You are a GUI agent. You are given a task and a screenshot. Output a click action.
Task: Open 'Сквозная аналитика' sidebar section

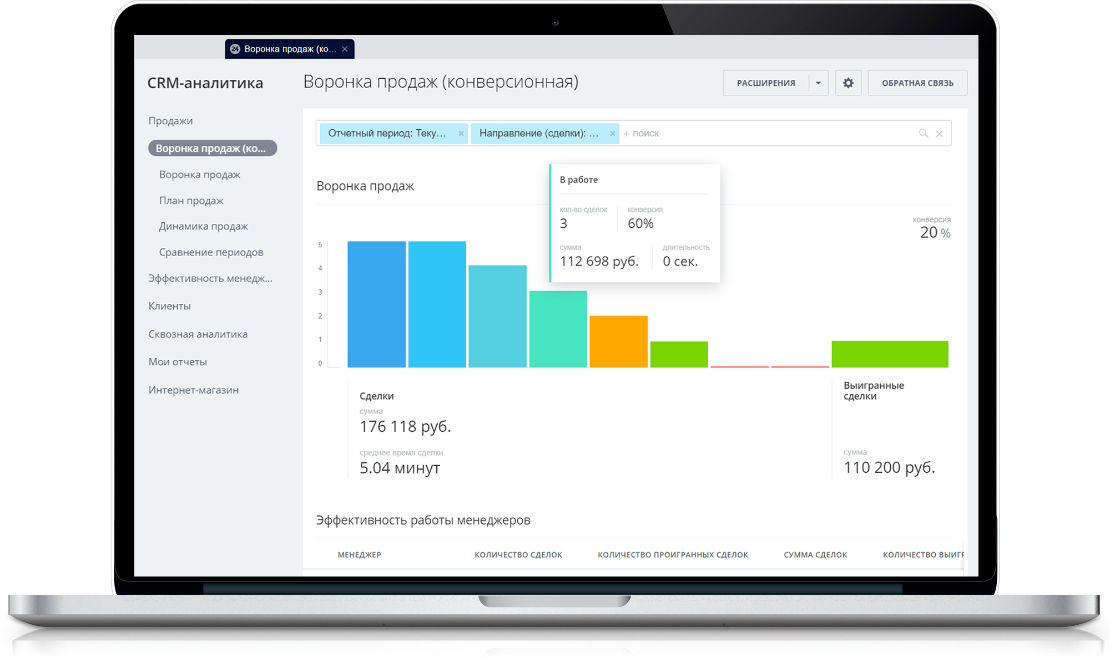tap(198, 334)
